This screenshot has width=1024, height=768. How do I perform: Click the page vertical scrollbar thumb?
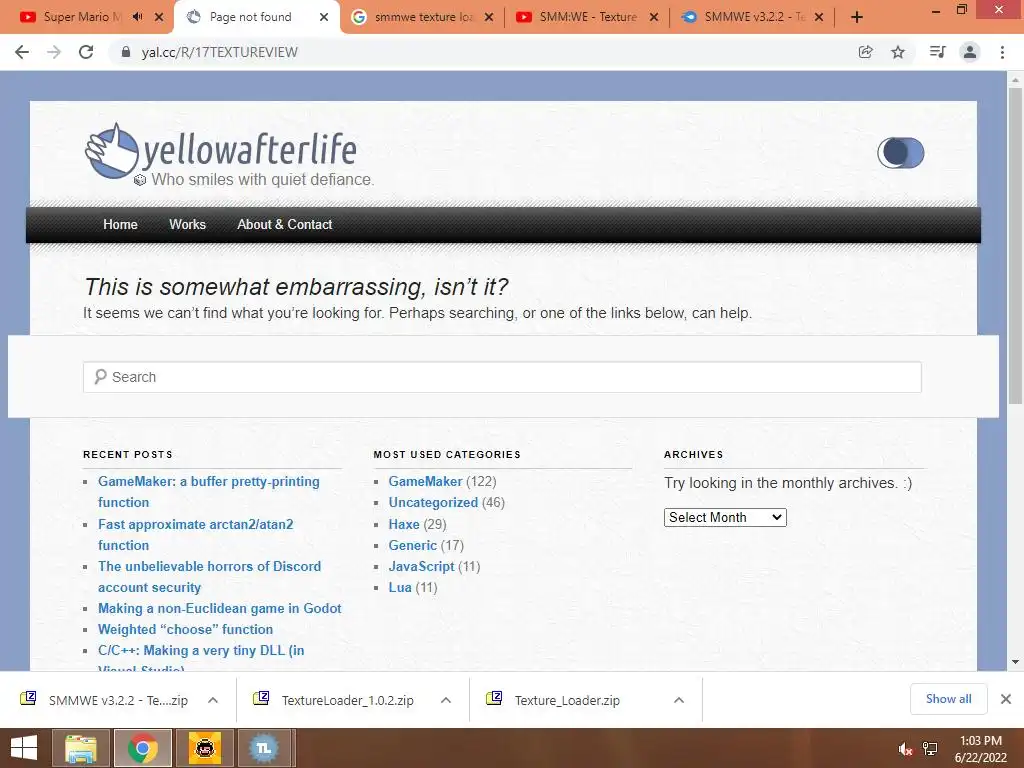coord(1015,246)
